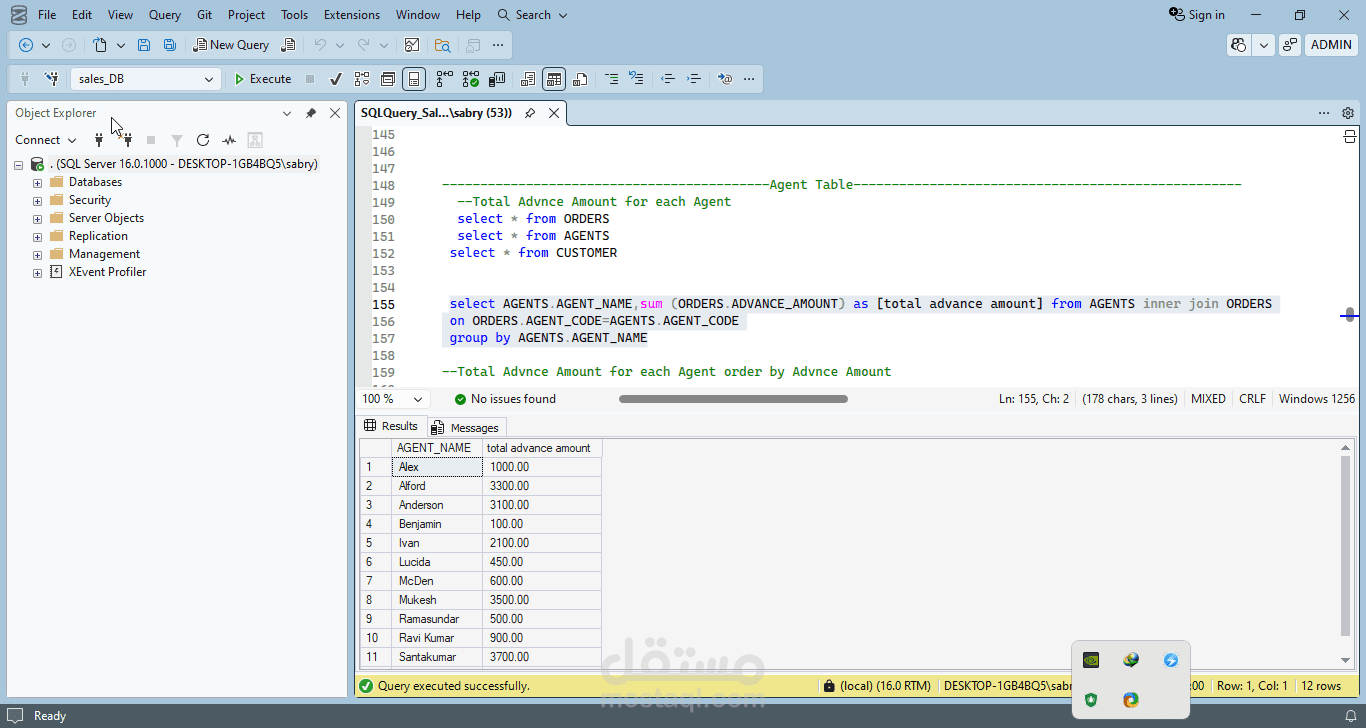Click the Disconnect icon in Object Explorer
The width and height of the screenshot is (1366, 728).
tap(127, 140)
